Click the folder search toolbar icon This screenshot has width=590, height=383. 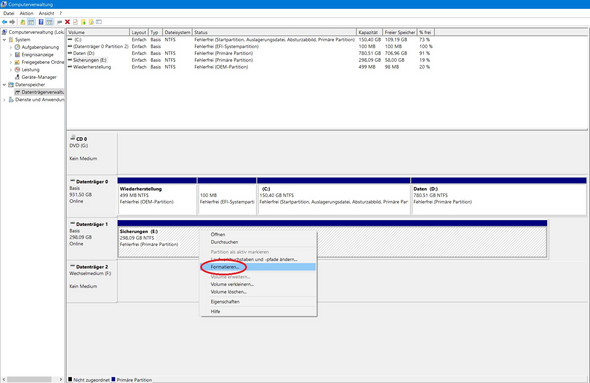pos(91,22)
